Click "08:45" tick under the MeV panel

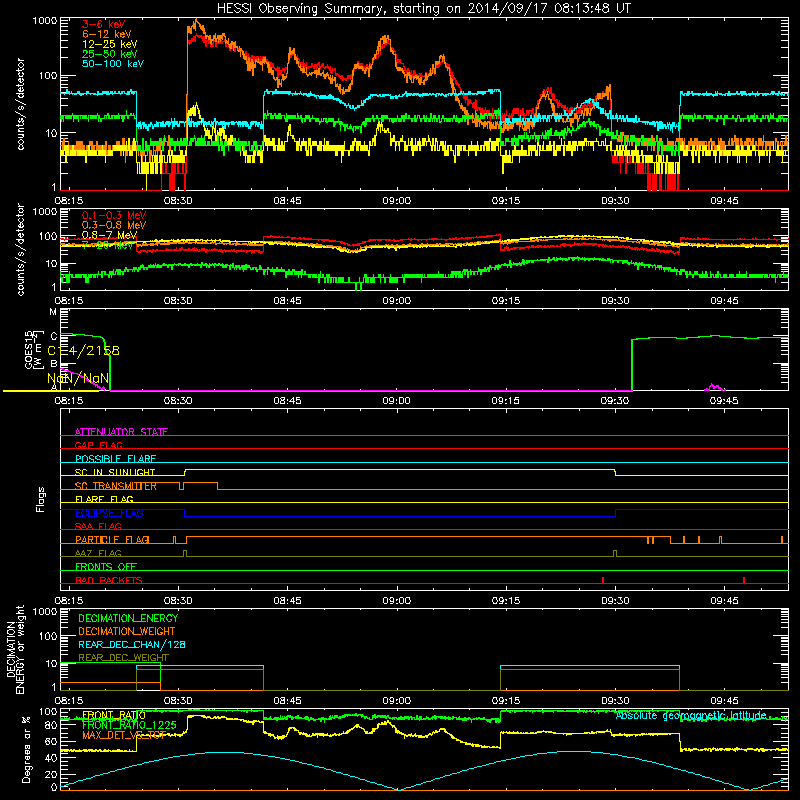pos(287,301)
